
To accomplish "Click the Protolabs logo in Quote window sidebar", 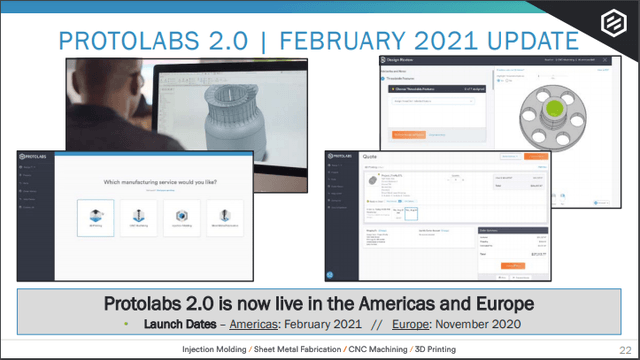I will pos(340,156).
